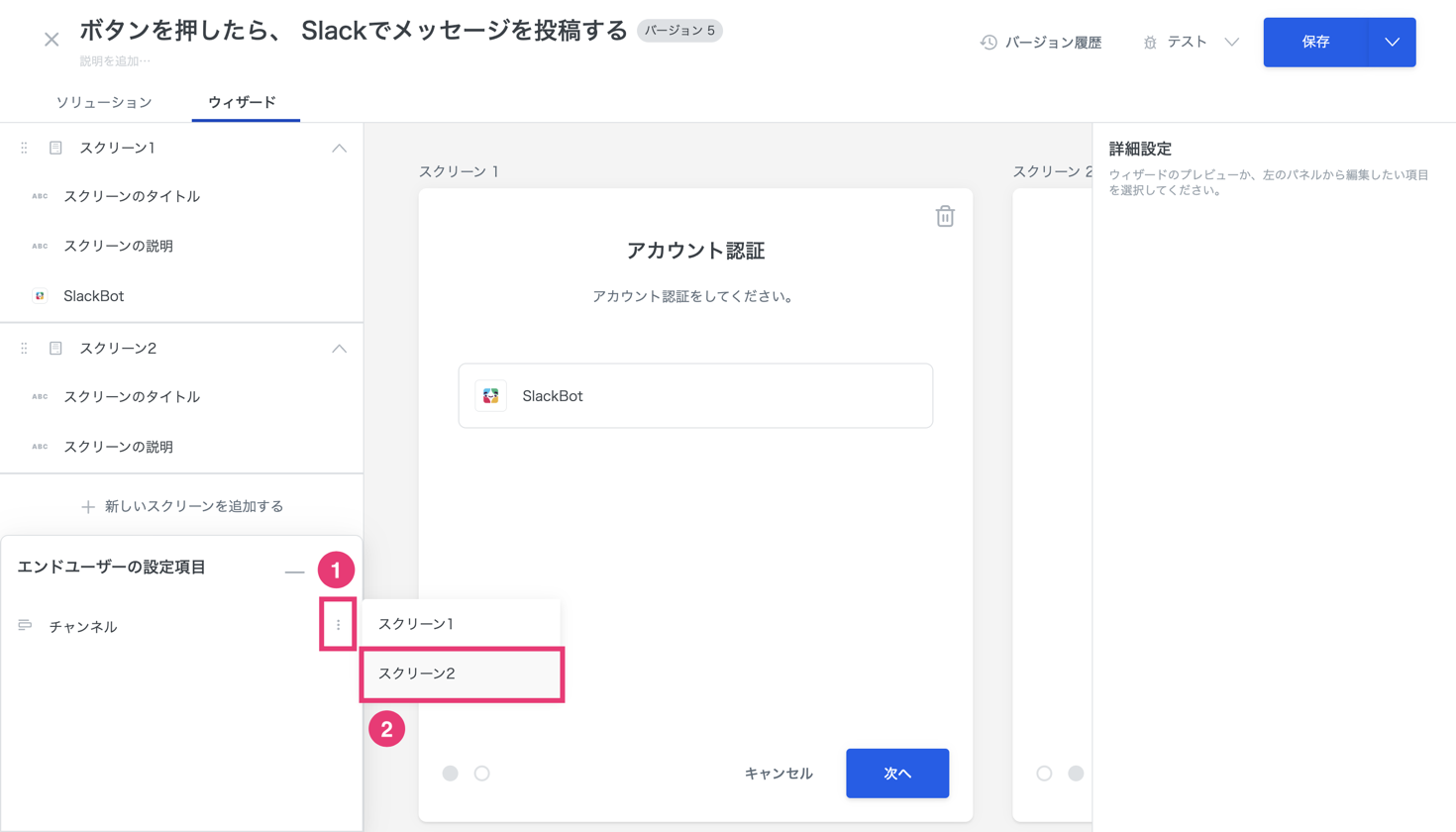Click the three-dot menu next to チャンネル
This screenshot has height=832, width=1456.
click(x=338, y=625)
